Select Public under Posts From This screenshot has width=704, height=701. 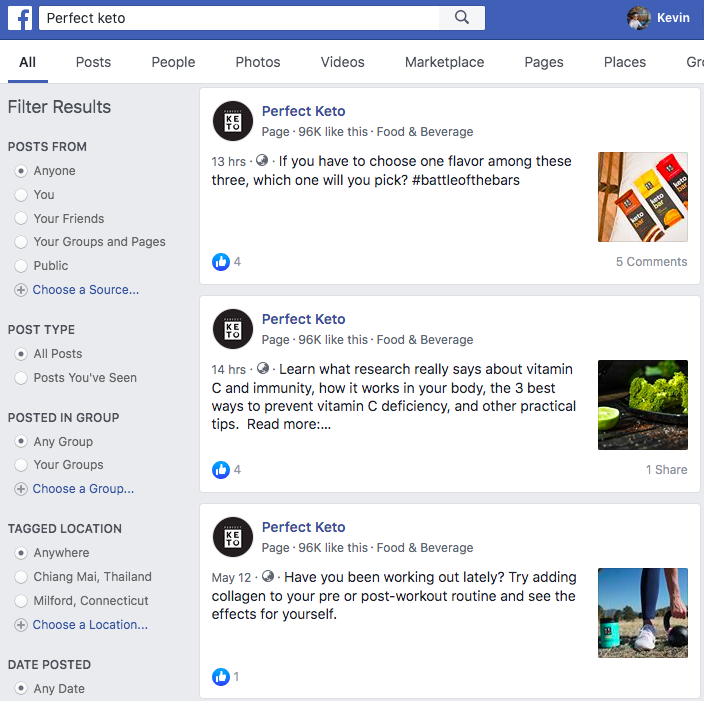tap(21, 266)
